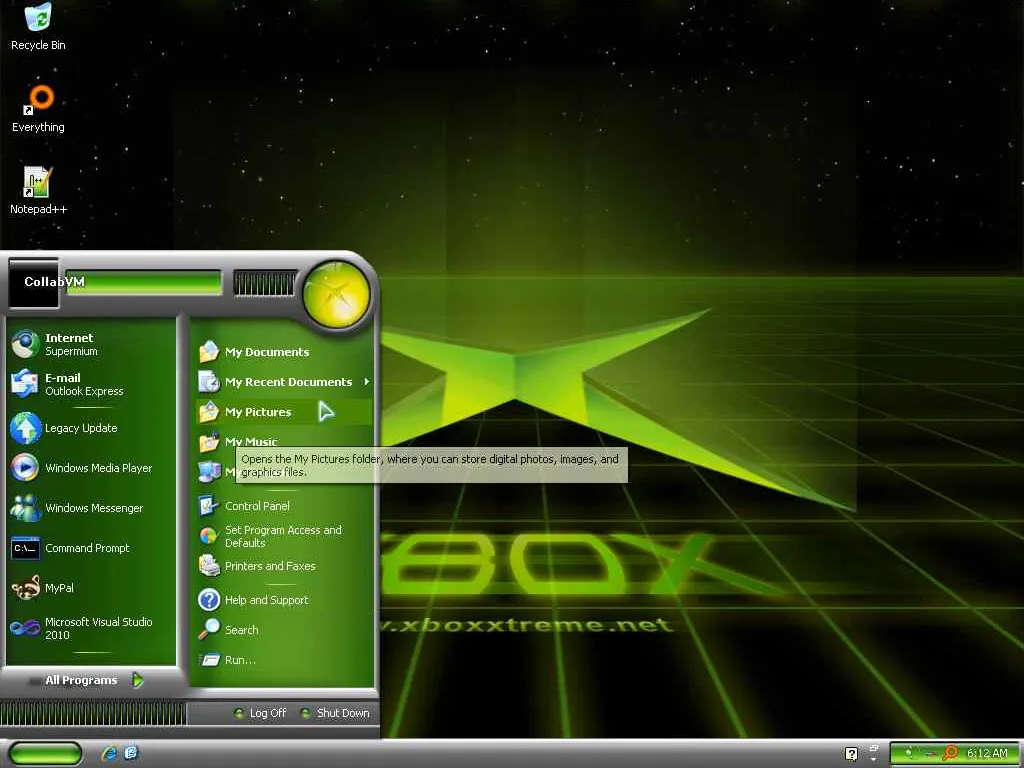This screenshot has width=1024, height=768.
Task: Open Internet Supermium from Start menu
Action: pos(91,344)
